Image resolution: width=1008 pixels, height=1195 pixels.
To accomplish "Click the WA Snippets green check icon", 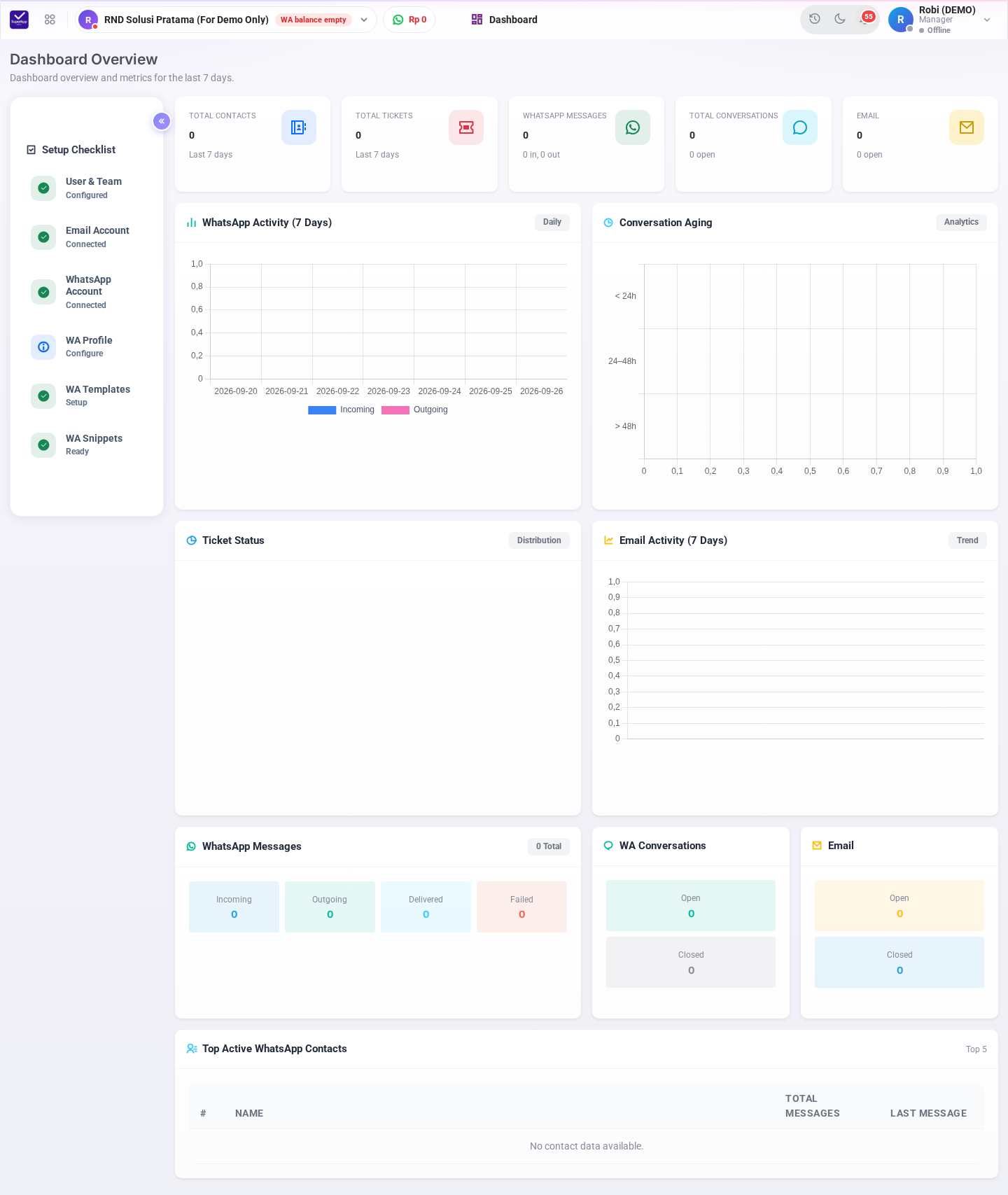I will (43, 445).
